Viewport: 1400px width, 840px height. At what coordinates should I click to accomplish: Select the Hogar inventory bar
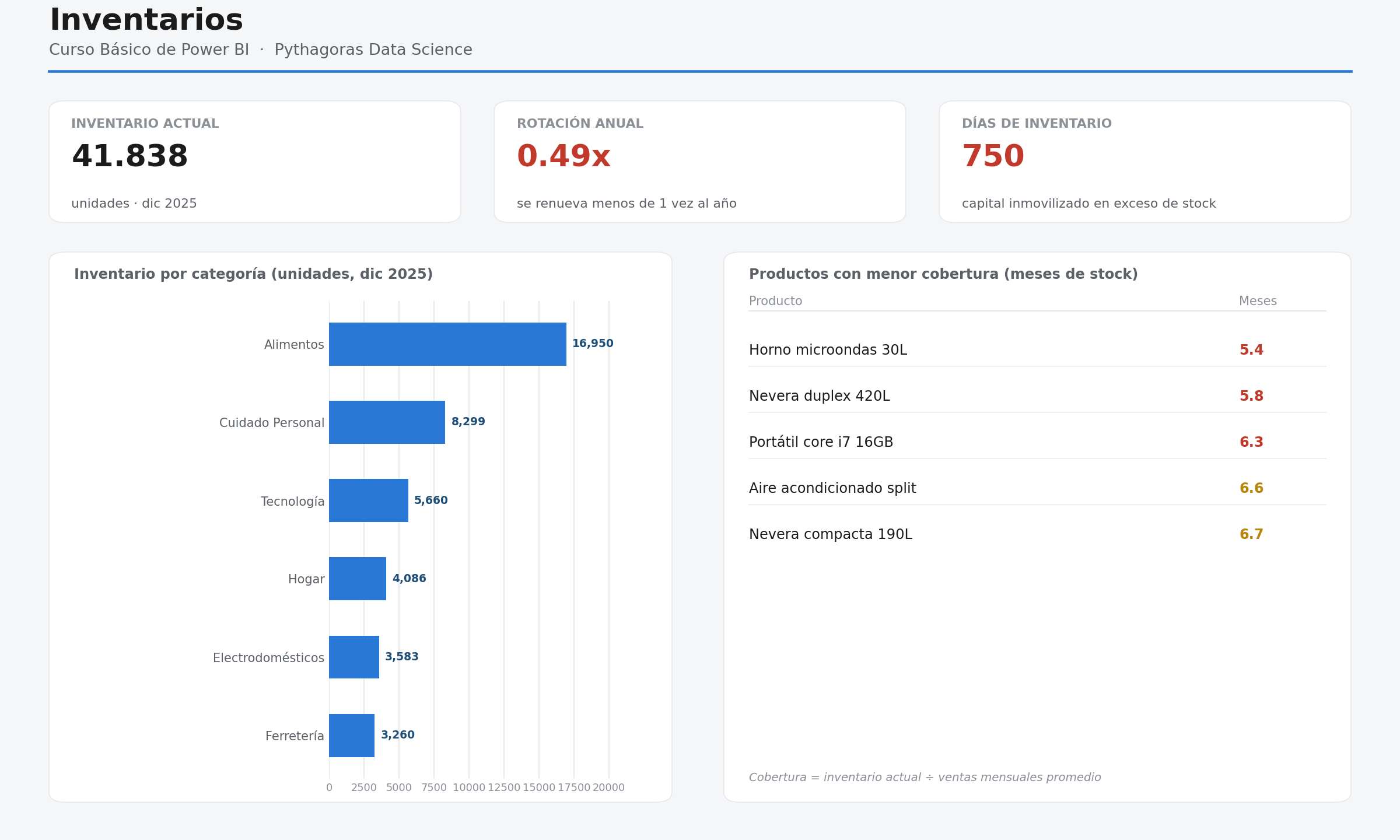pyautogui.click(x=358, y=579)
